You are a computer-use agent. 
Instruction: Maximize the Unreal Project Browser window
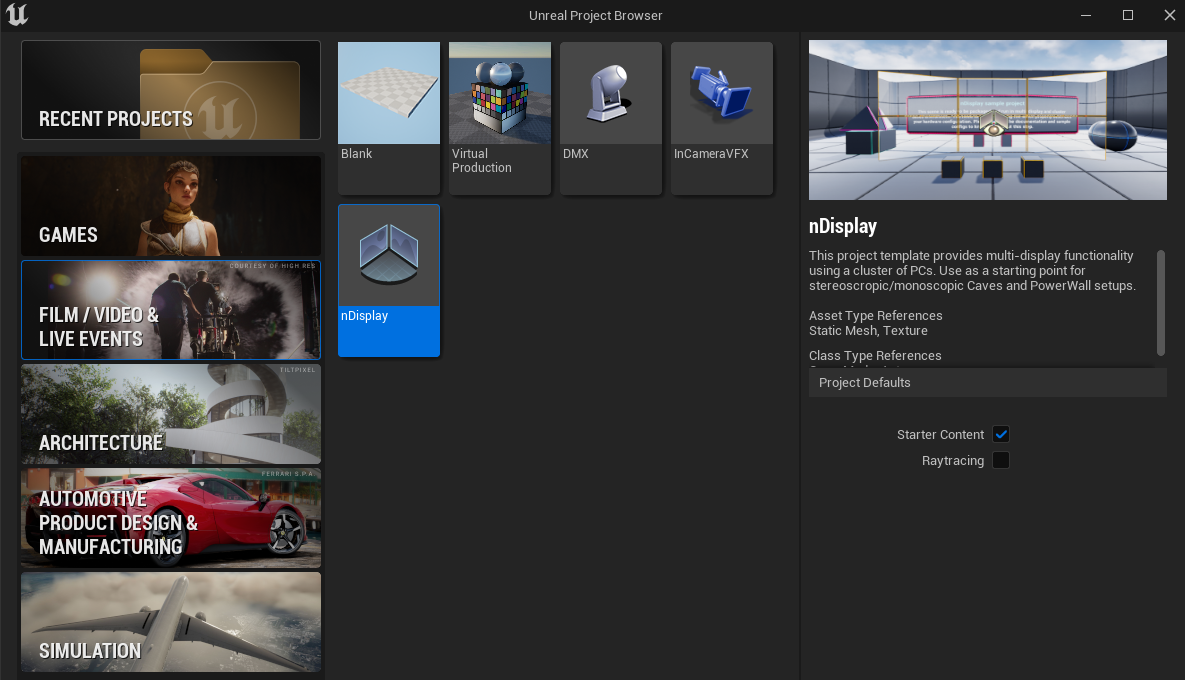coord(1128,15)
